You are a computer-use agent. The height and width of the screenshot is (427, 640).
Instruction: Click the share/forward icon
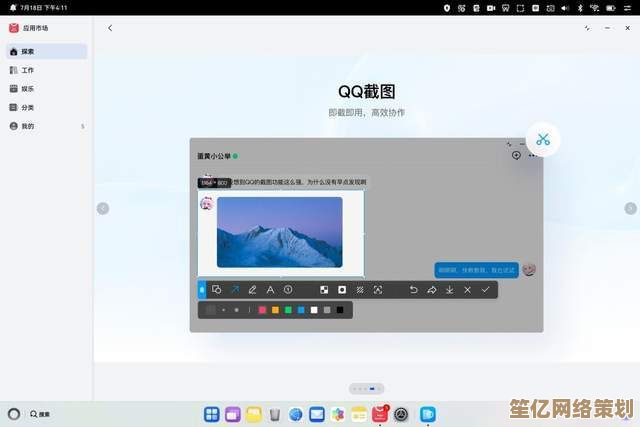[x=431, y=290]
